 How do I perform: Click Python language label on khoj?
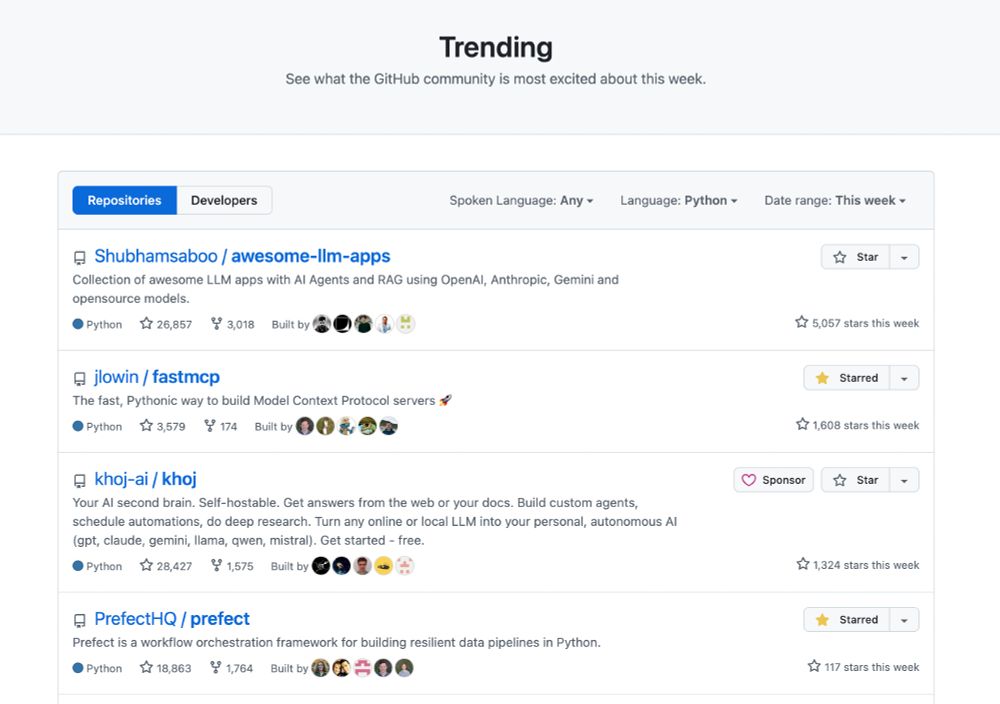(98, 566)
